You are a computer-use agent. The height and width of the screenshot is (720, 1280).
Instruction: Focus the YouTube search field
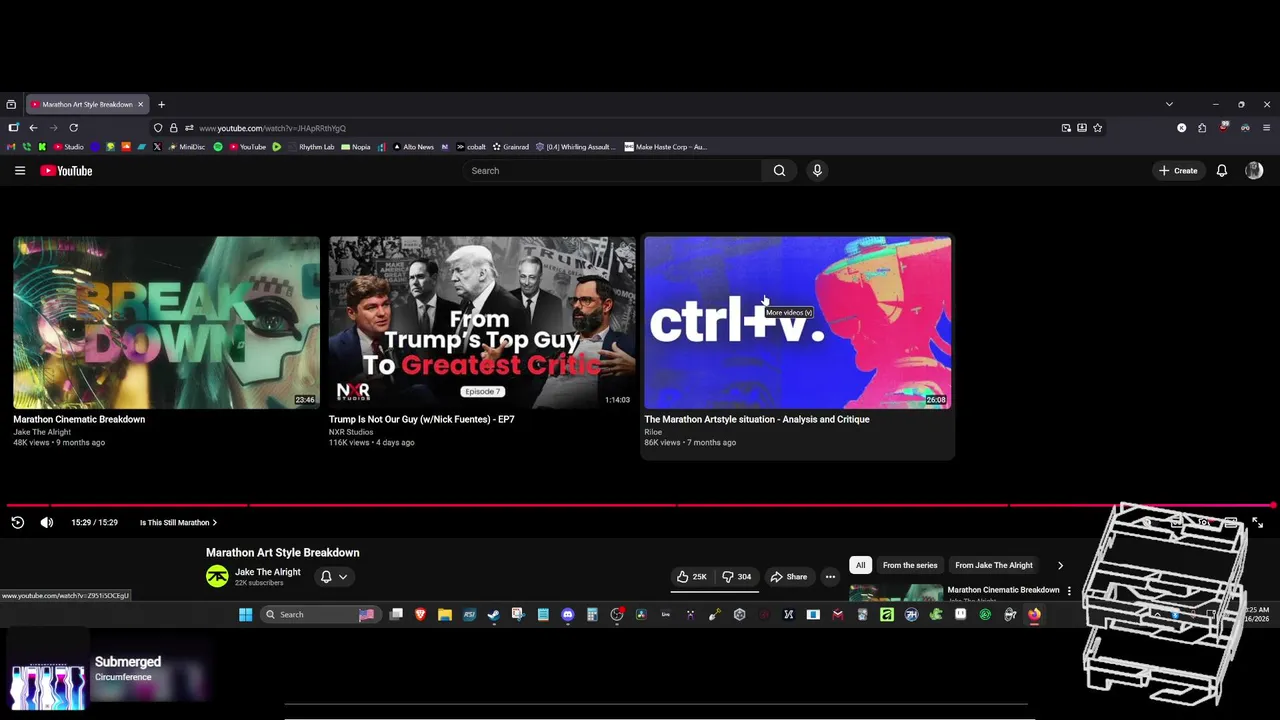pyautogui.click(x=612, y=171)
